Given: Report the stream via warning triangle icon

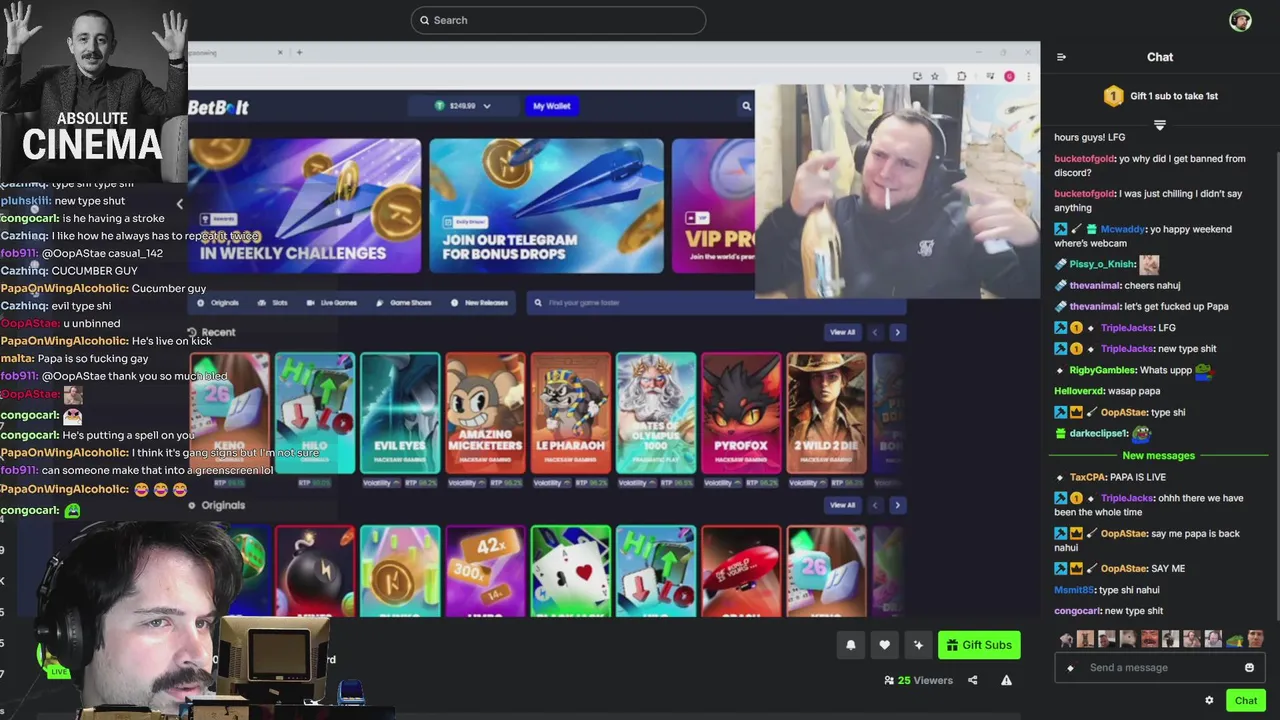Looking at the screenshot, I should (x=1006, y=680).
